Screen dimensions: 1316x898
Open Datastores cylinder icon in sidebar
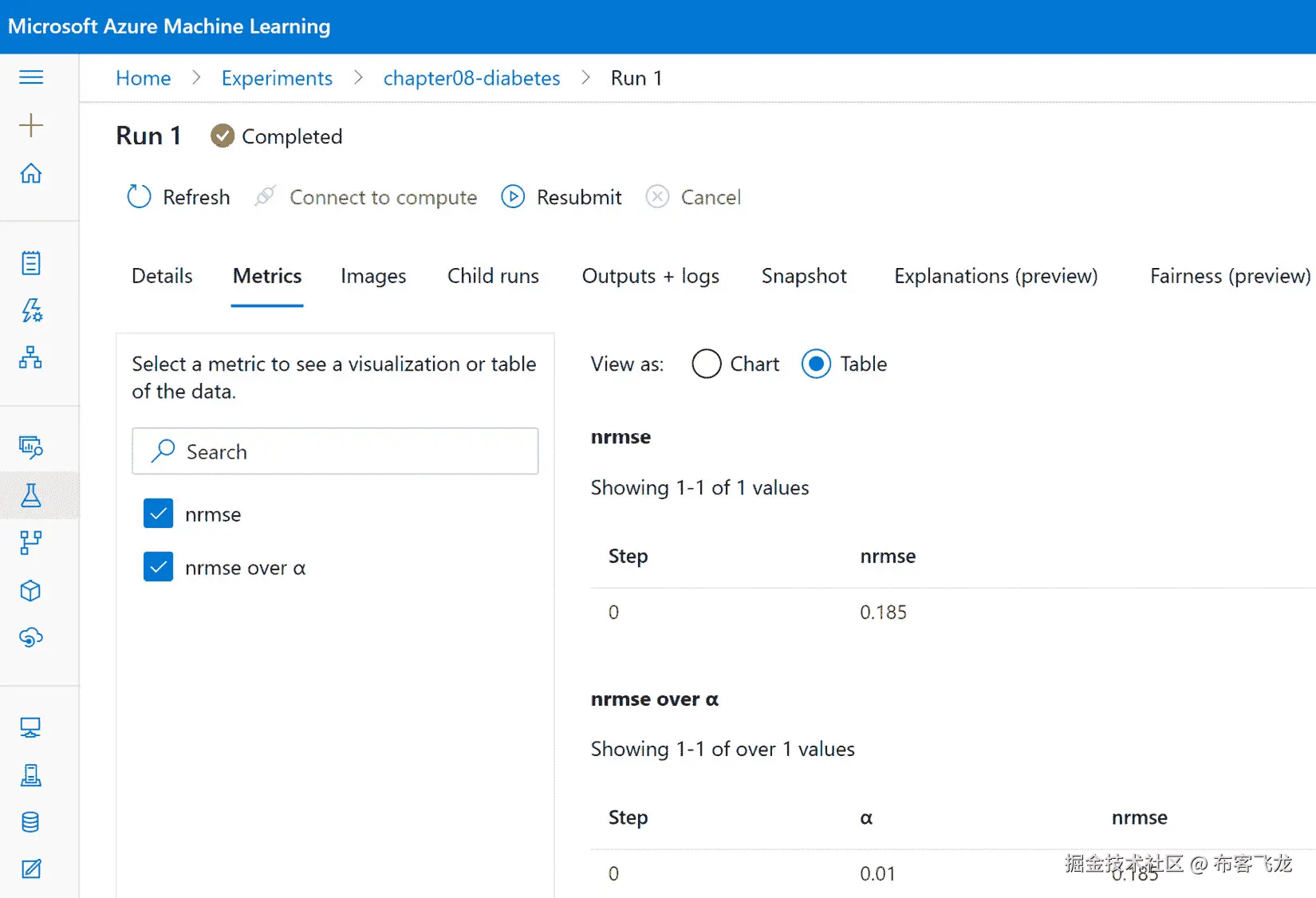coord(31,822)
